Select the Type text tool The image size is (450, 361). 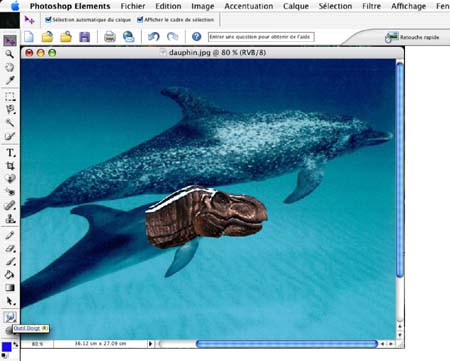coord(10,153)
